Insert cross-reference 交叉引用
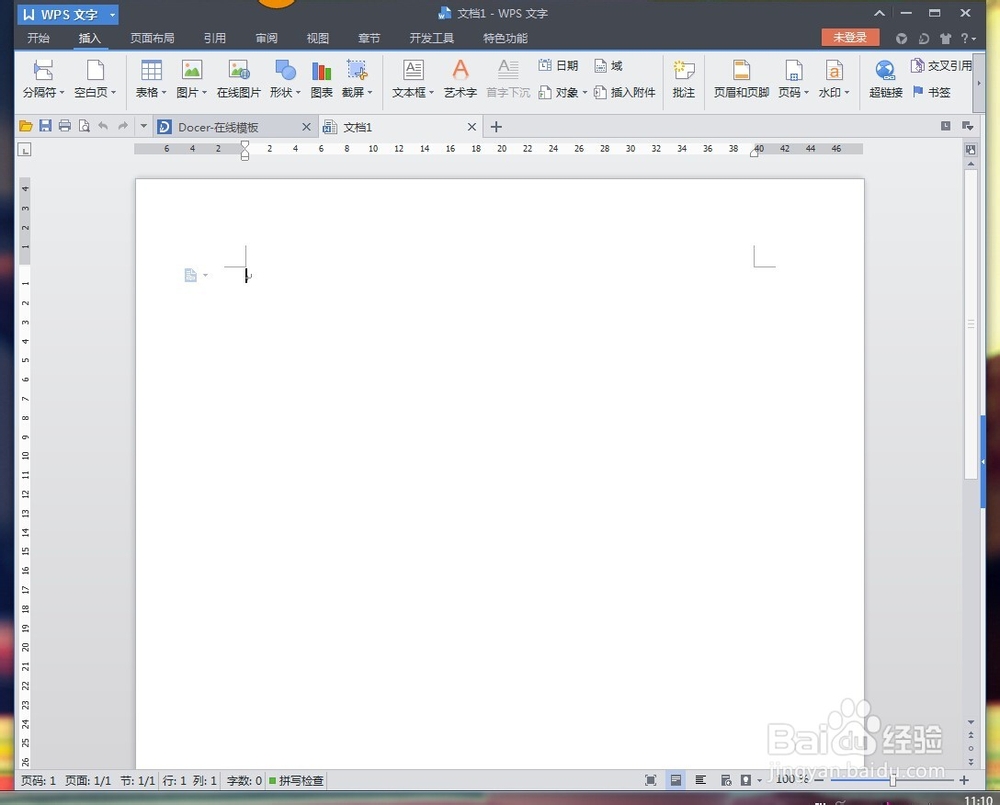 pyautogui.click(x=941, y=66)
